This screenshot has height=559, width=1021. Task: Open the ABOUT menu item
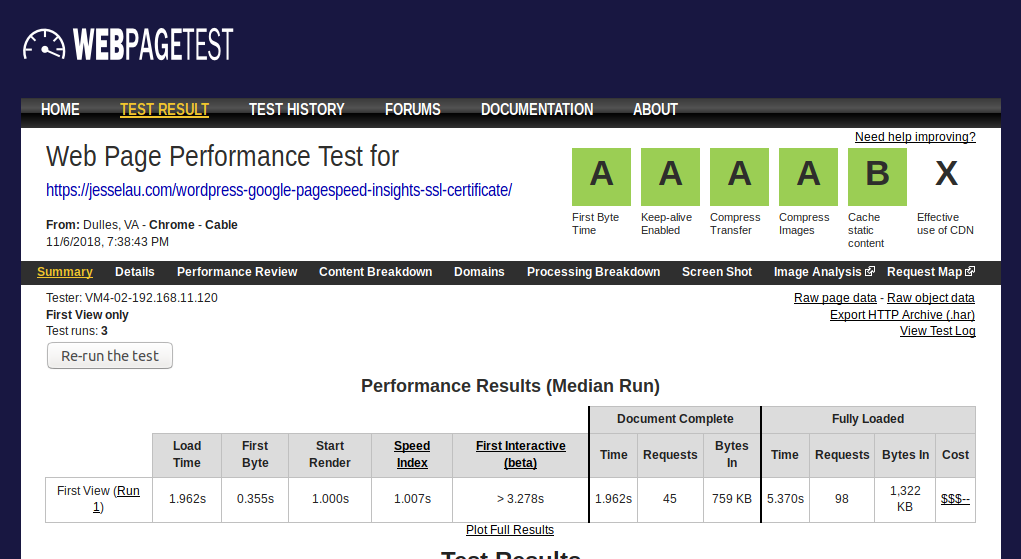(655, 109)
